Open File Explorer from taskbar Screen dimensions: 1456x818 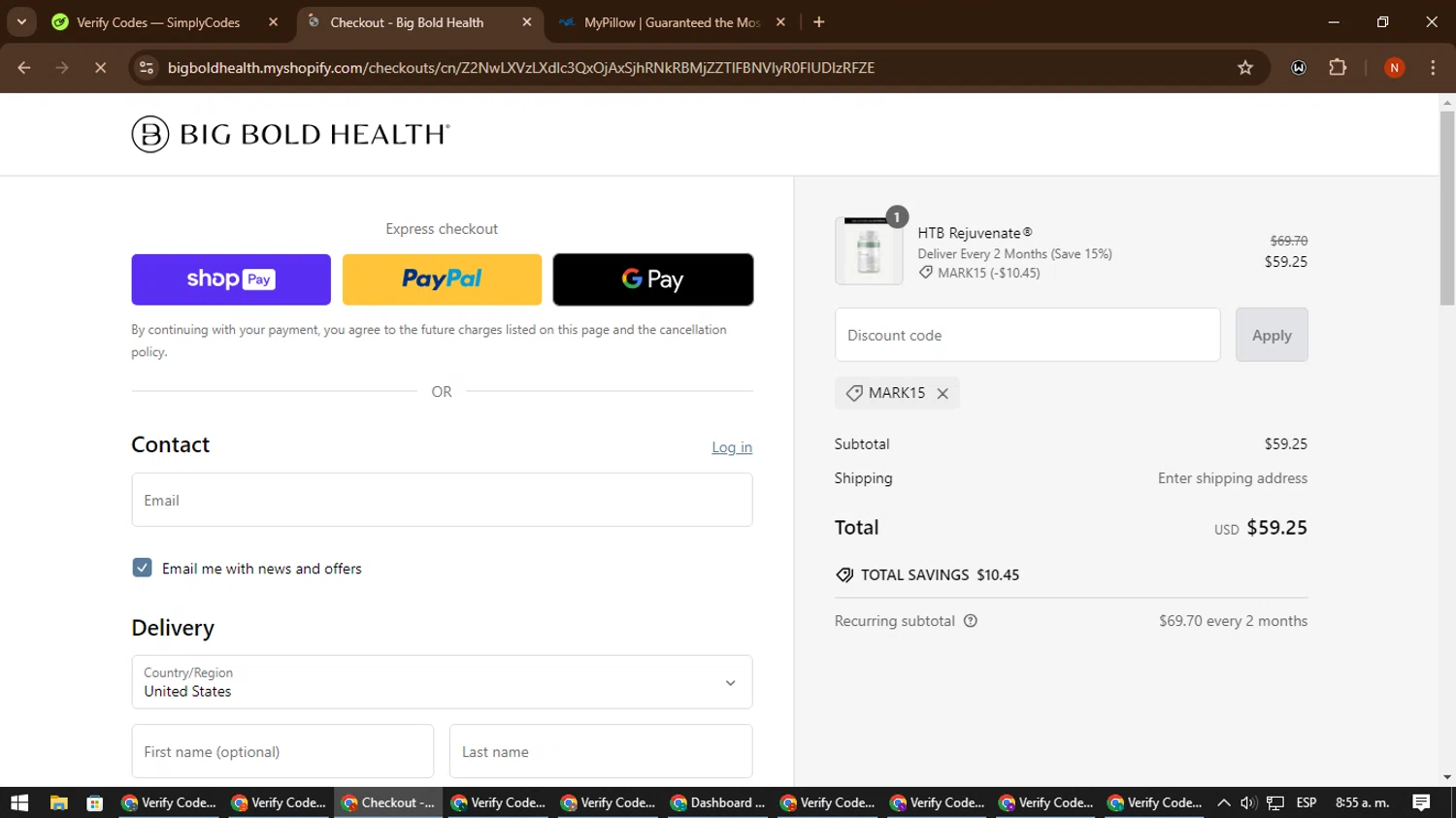coord(59,802)
